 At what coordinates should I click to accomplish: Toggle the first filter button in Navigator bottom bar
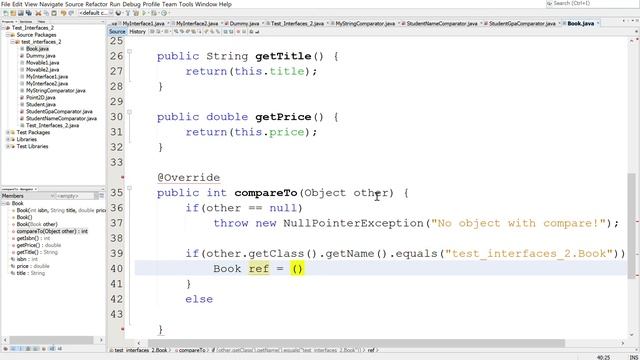[5, 349]
